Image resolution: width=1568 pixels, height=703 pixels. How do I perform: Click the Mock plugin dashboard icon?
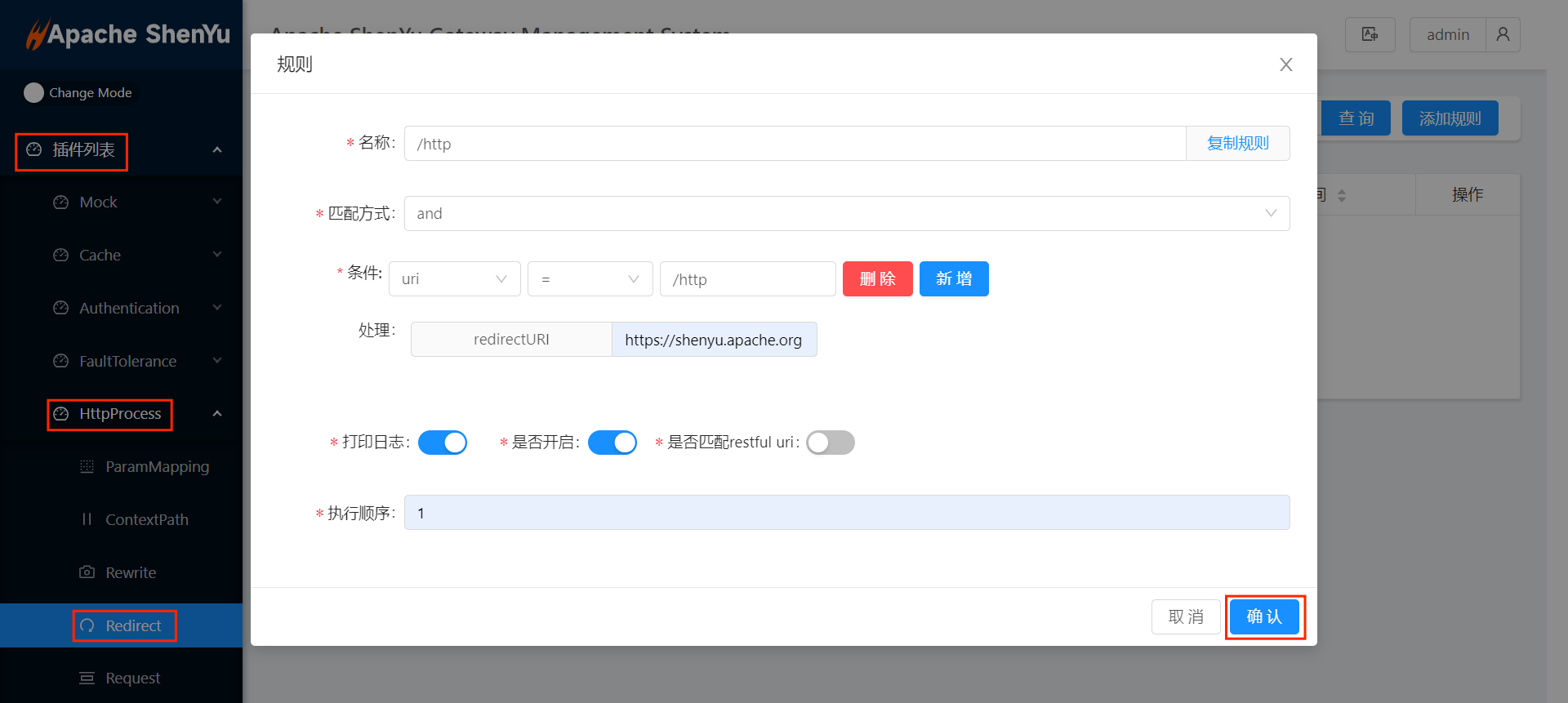(60, 202)
